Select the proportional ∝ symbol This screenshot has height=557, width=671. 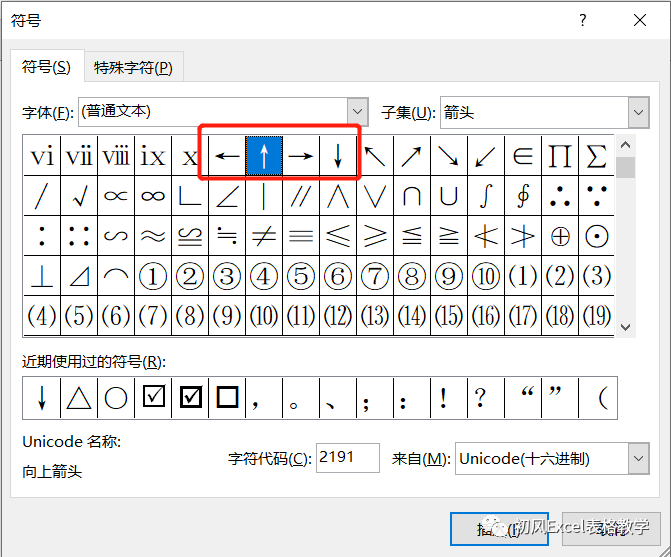[116, 196]
